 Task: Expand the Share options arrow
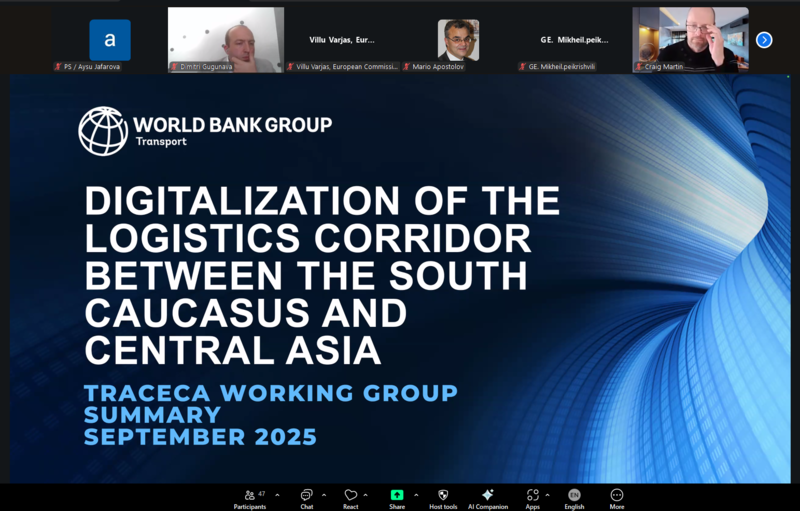pos(416,495)
